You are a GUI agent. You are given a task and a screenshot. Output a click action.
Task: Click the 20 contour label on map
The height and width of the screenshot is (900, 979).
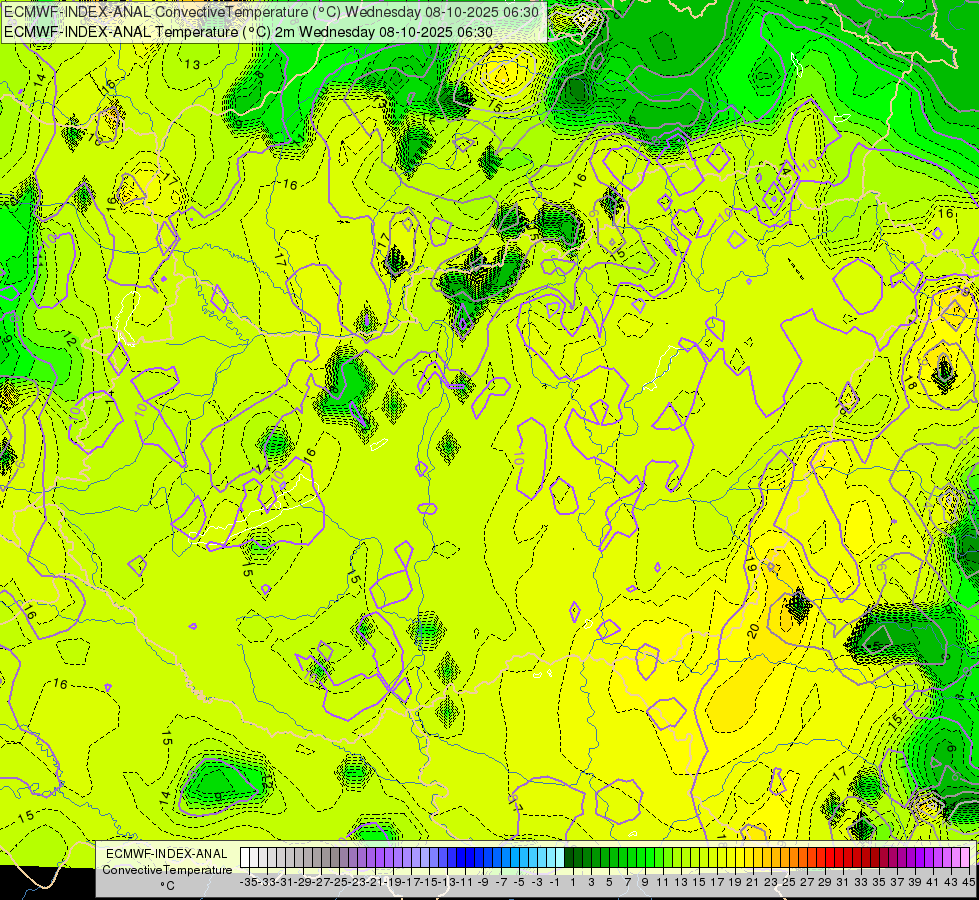[753, 631]
